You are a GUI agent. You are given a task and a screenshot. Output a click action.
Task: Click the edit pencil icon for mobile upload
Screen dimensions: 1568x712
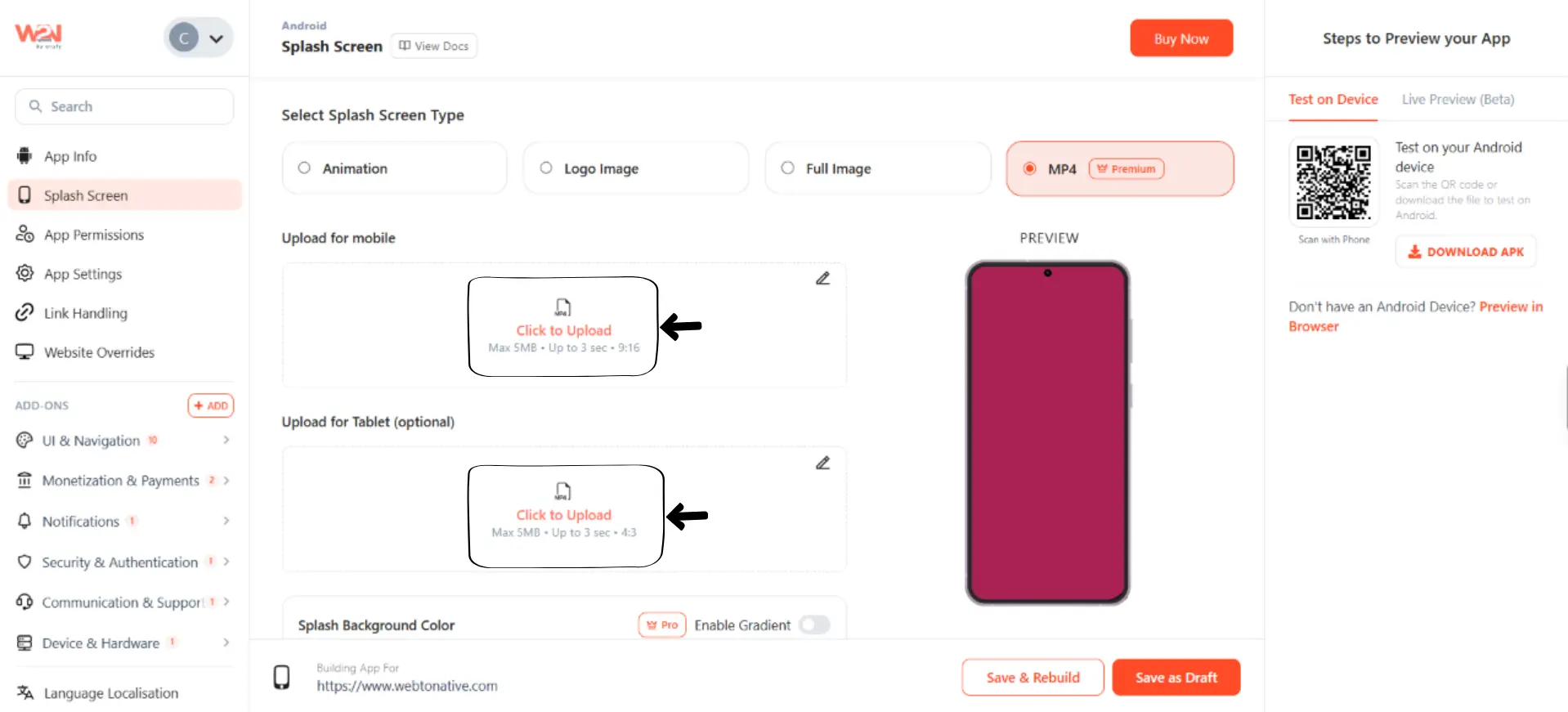pos(822,278)
